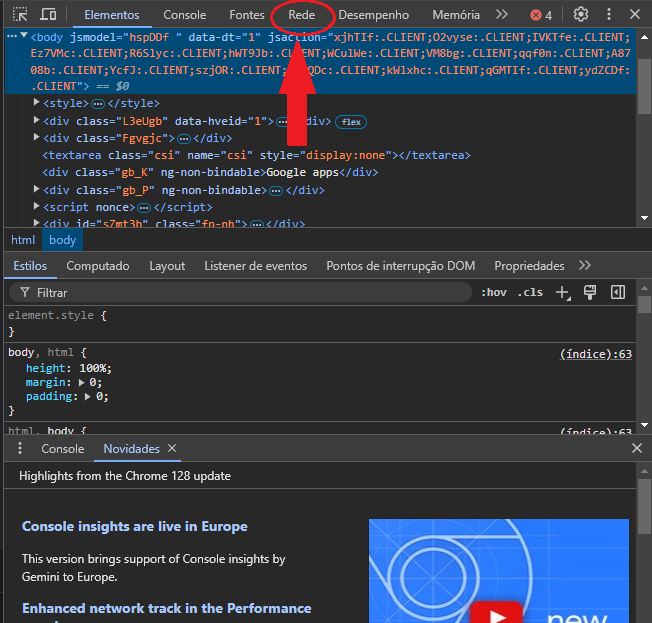
Task: Open the Memória tab
Action: [x=456, y=15]
